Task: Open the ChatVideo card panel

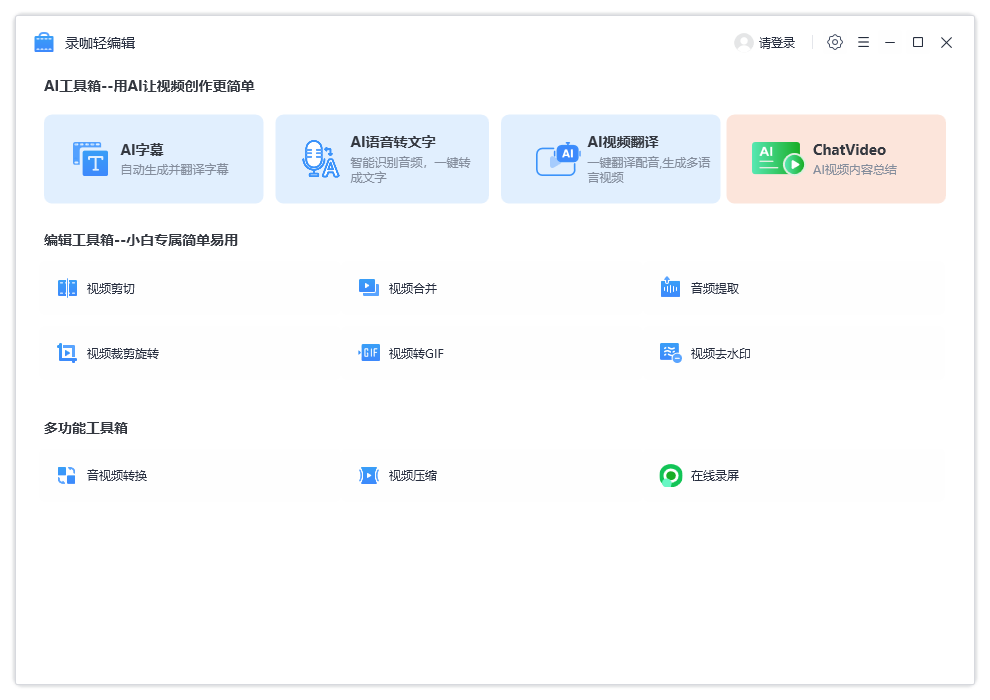Action: pyautogui.click(x=836, y=158)
